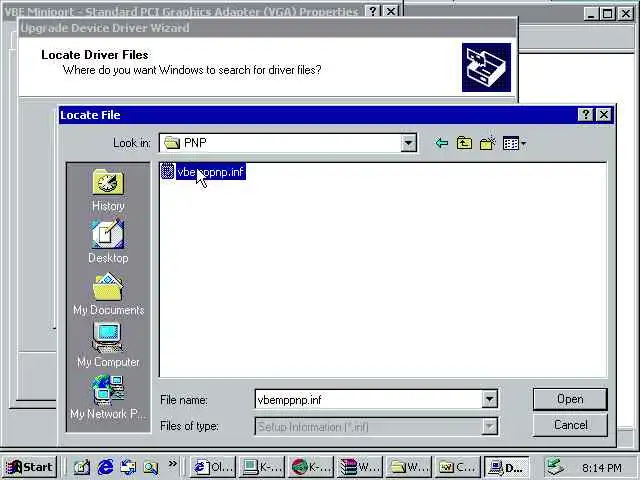Viewport: 640px width, 480px height.
Task: Open the My Computer shortcut
Action: 108,345
